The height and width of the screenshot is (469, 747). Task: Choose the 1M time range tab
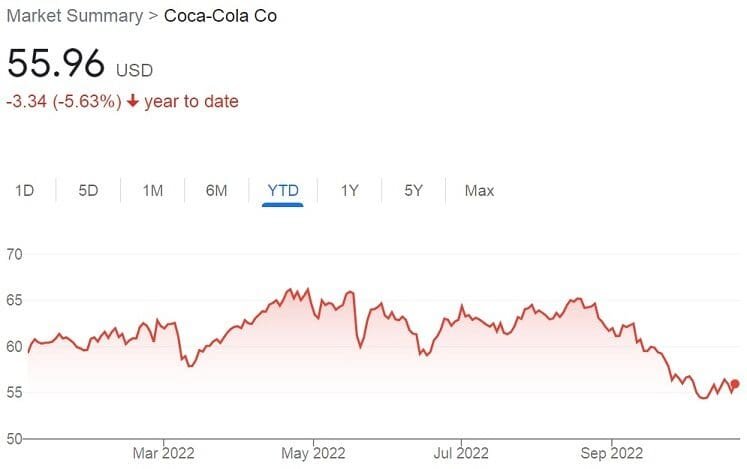pyautogui.click(x=152, y=190)
